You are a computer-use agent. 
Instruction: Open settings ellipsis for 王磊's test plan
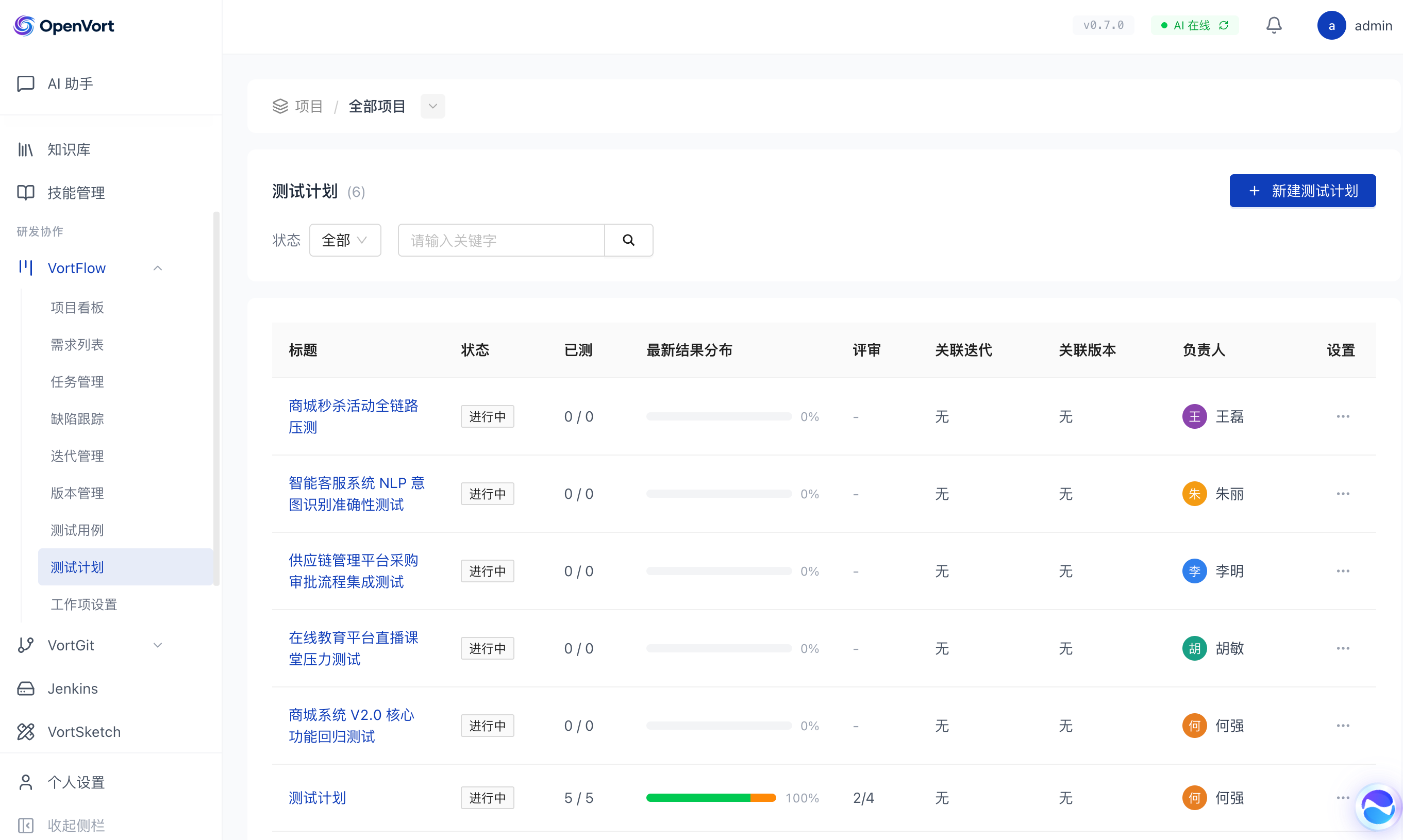click(1343, 416)
